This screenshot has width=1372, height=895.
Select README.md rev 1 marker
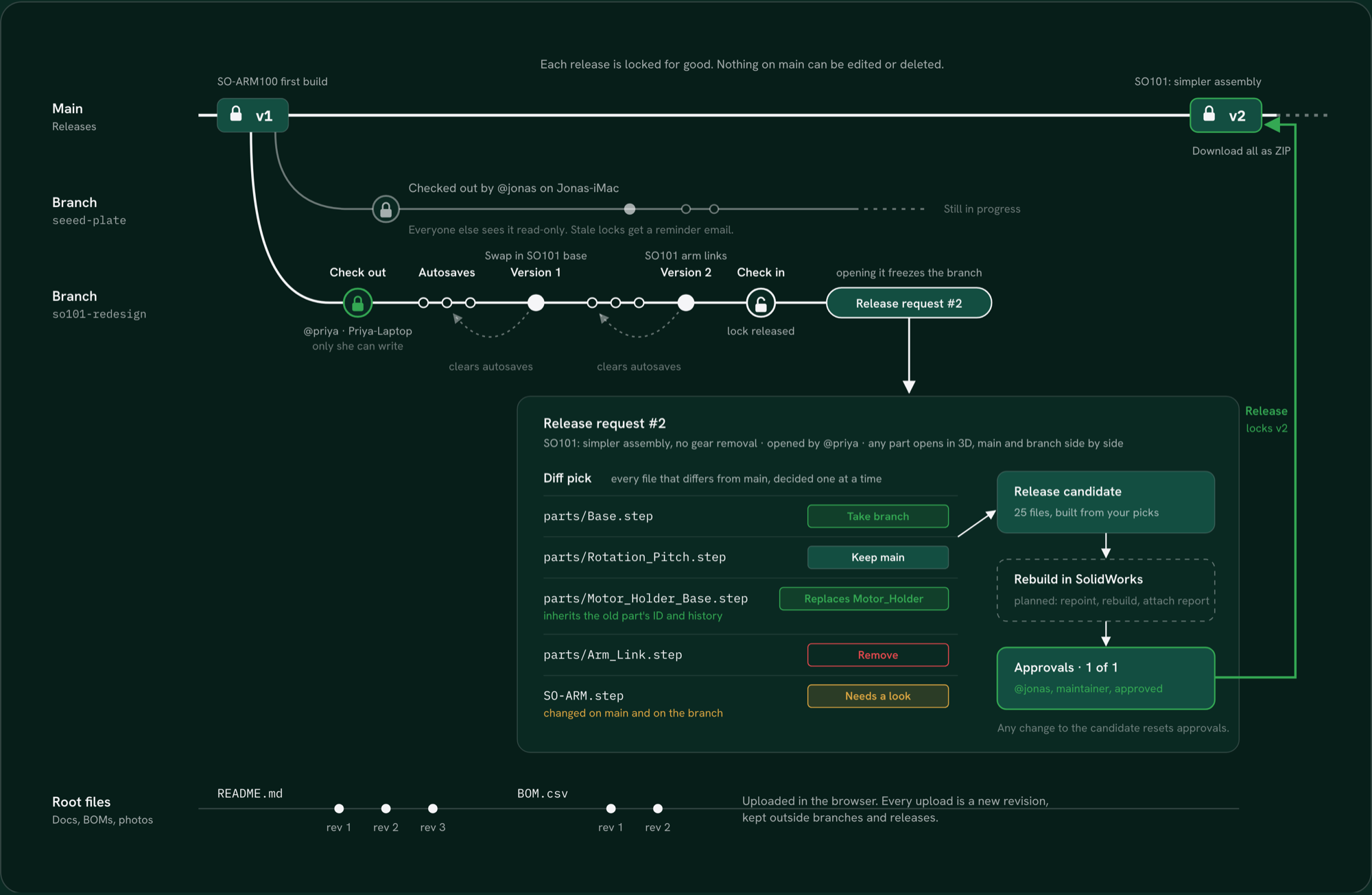339,809
